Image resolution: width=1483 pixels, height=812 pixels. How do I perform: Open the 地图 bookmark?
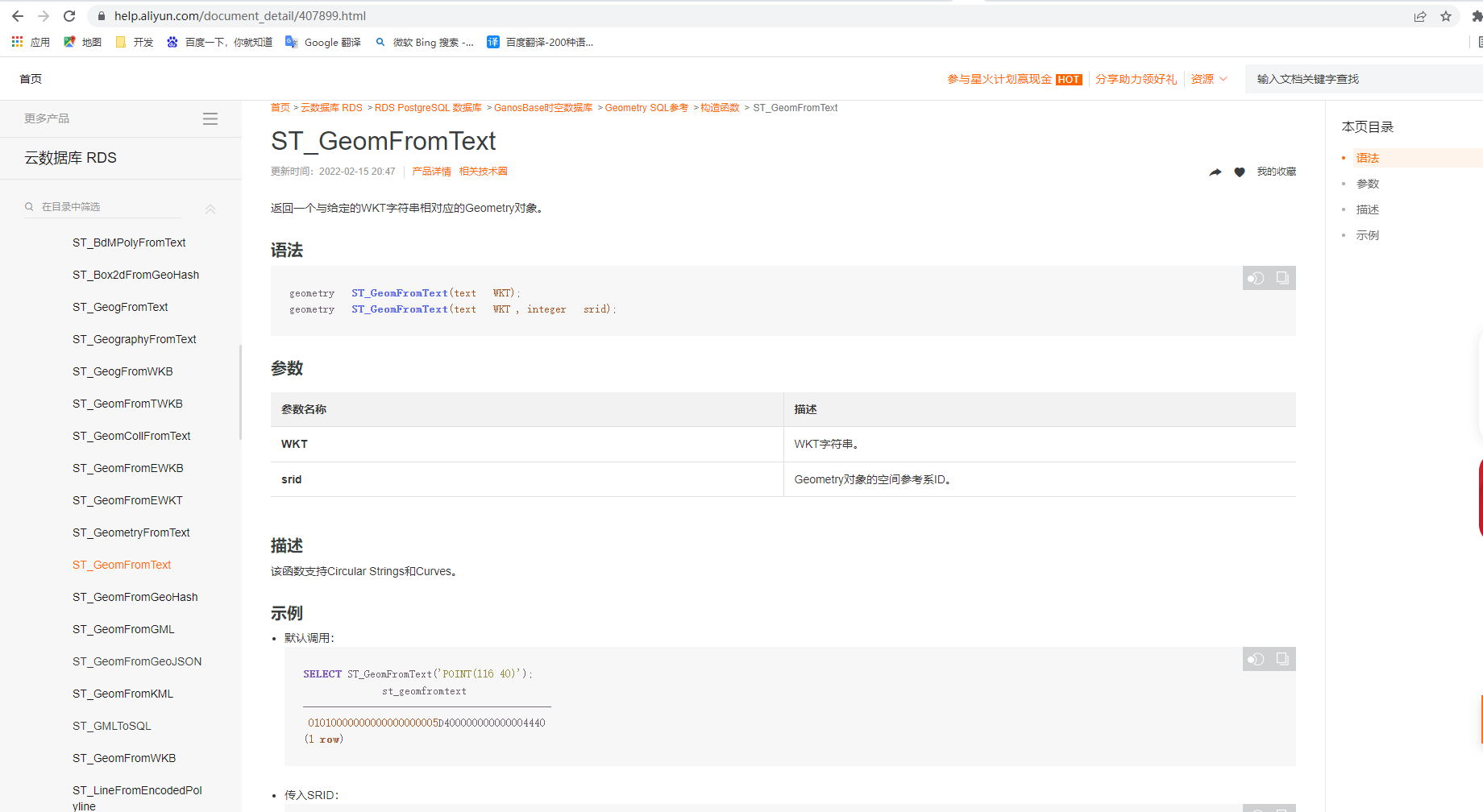tap(82, 42)
